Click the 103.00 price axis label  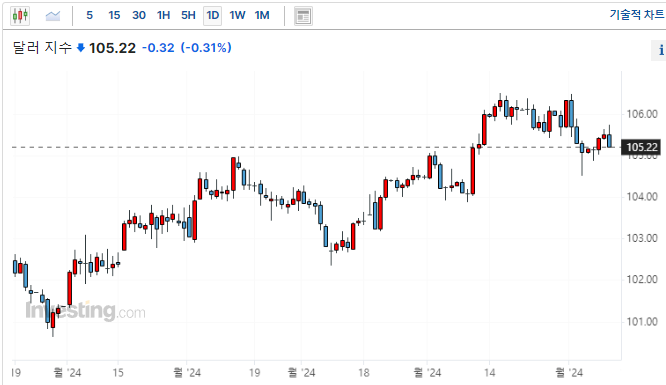tap(642, 238)
